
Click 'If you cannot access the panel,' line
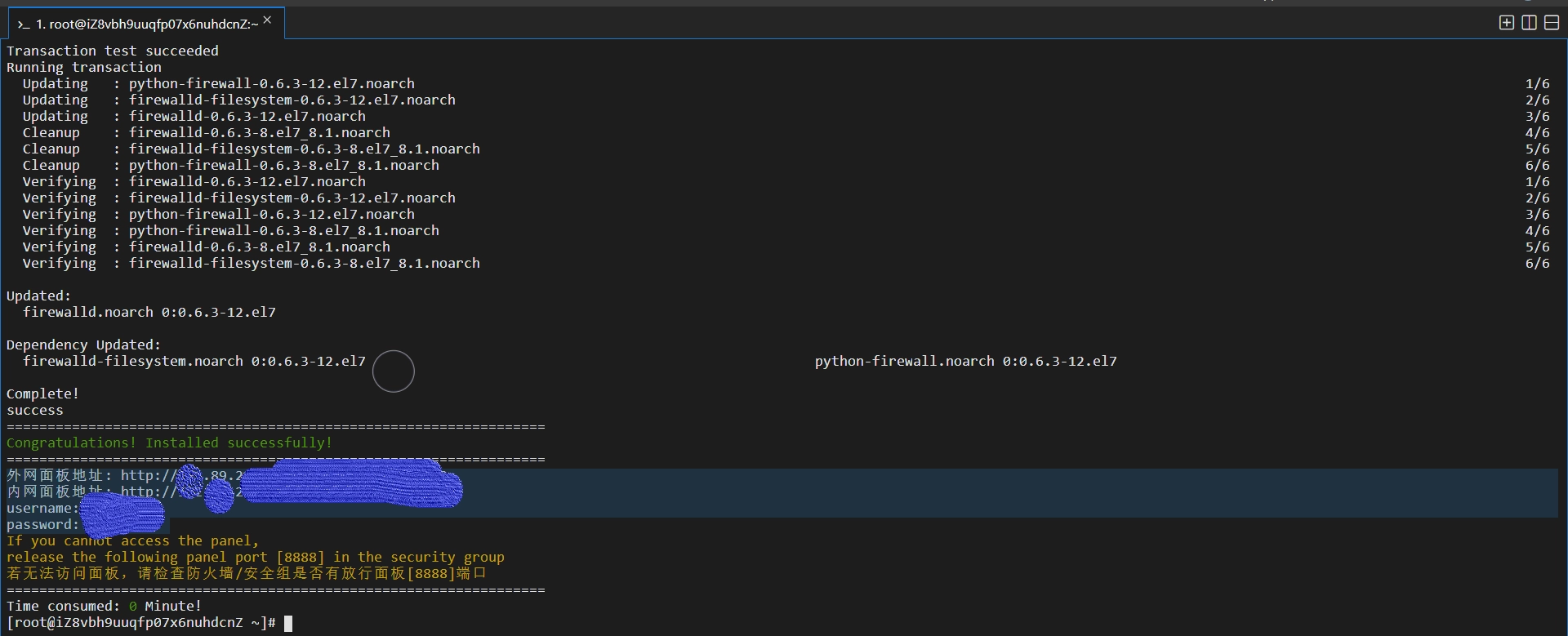tap(133, 540)
